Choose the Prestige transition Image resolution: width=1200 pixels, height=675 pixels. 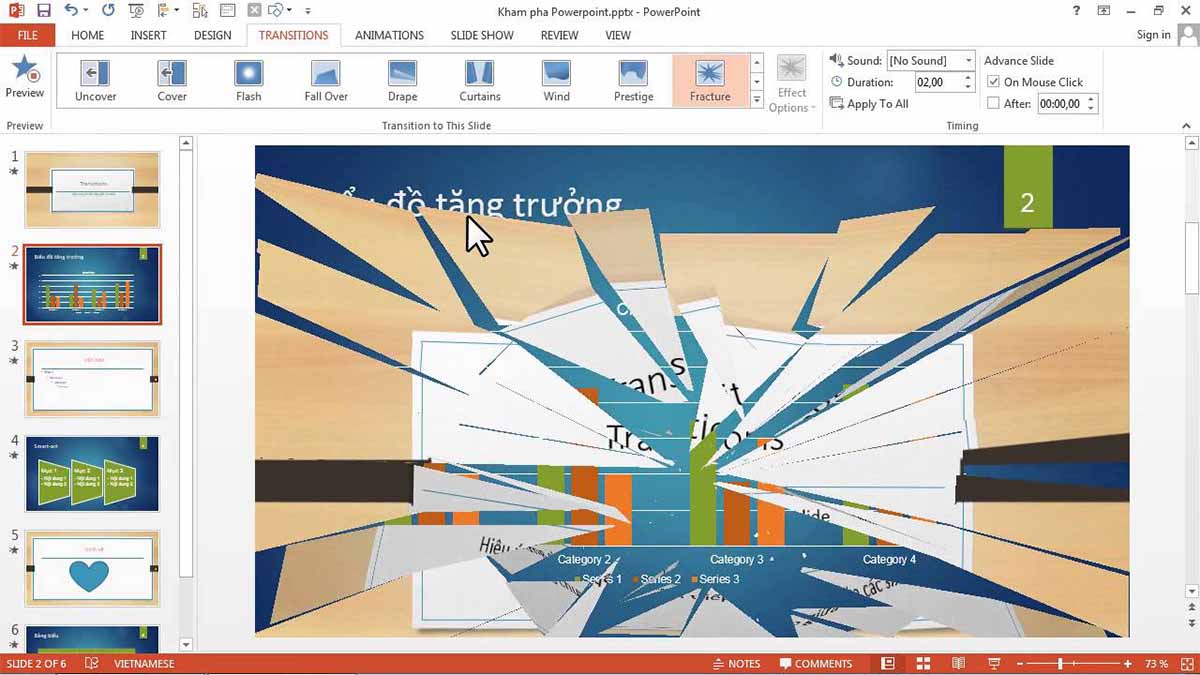[x=633, y=81]
